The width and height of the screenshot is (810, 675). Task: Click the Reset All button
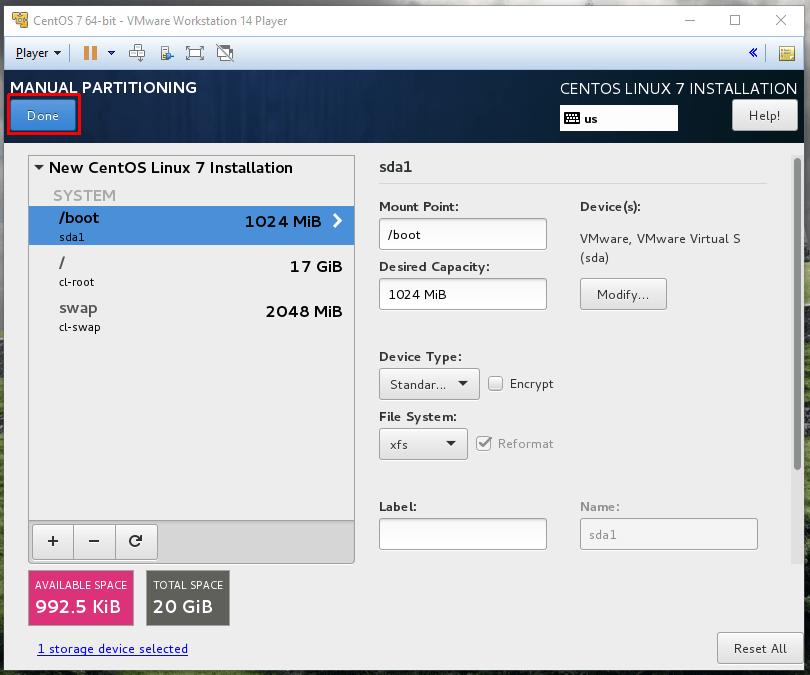pos(759,649)
